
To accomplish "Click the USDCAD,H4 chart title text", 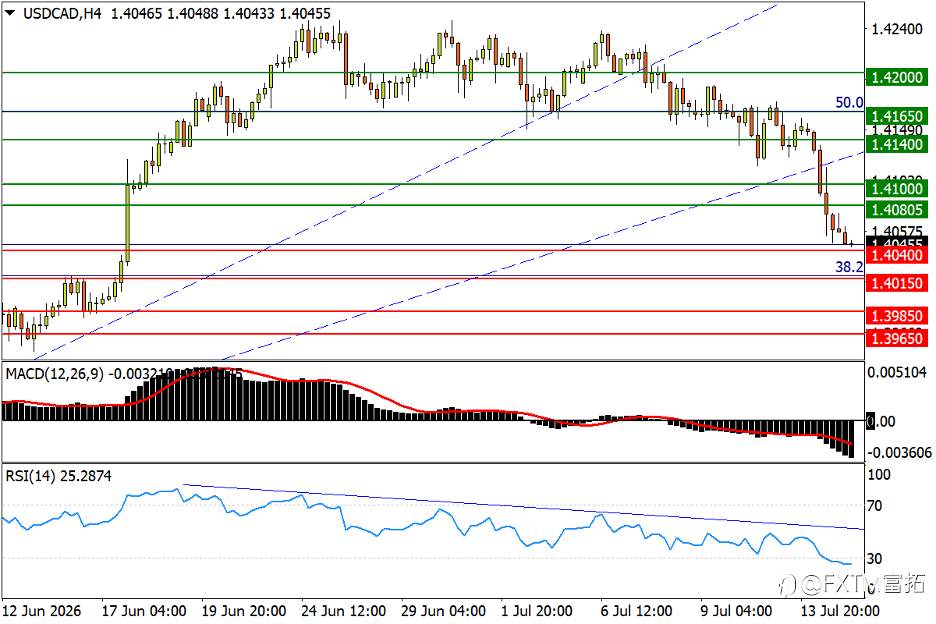I will [62, 13].
